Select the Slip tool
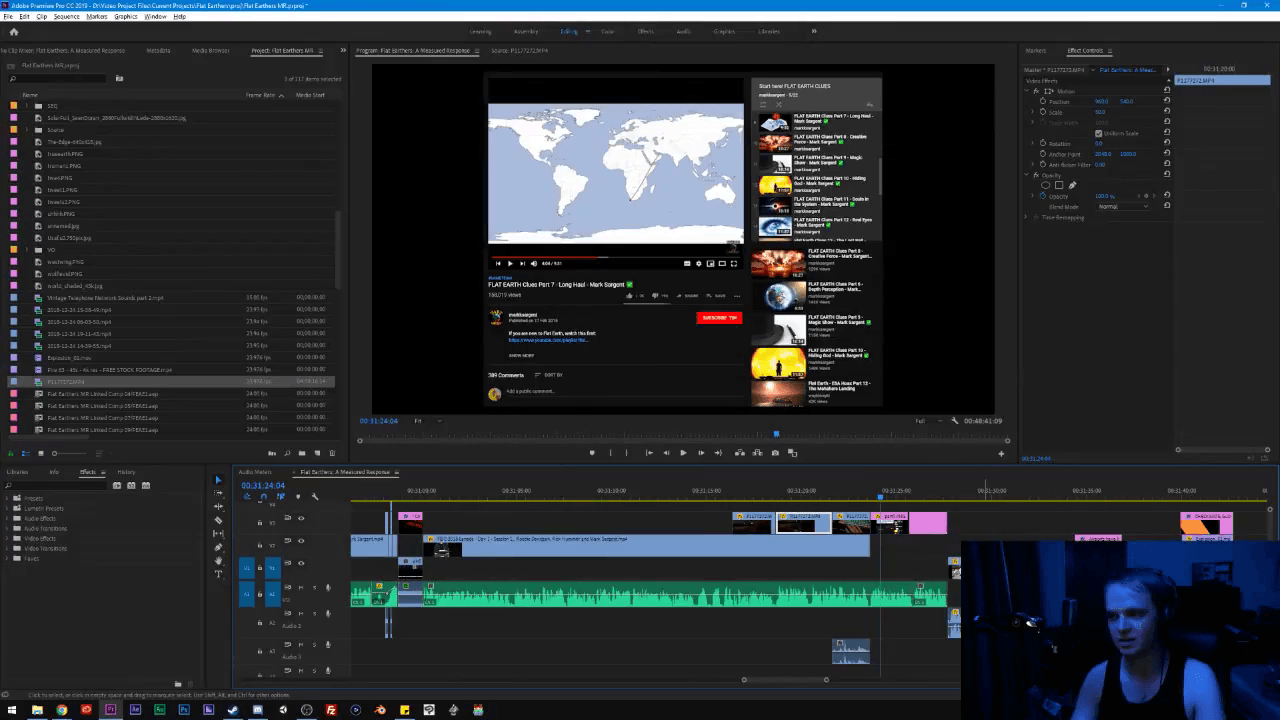The image size is (1280, 720). (x=218, y=534)
